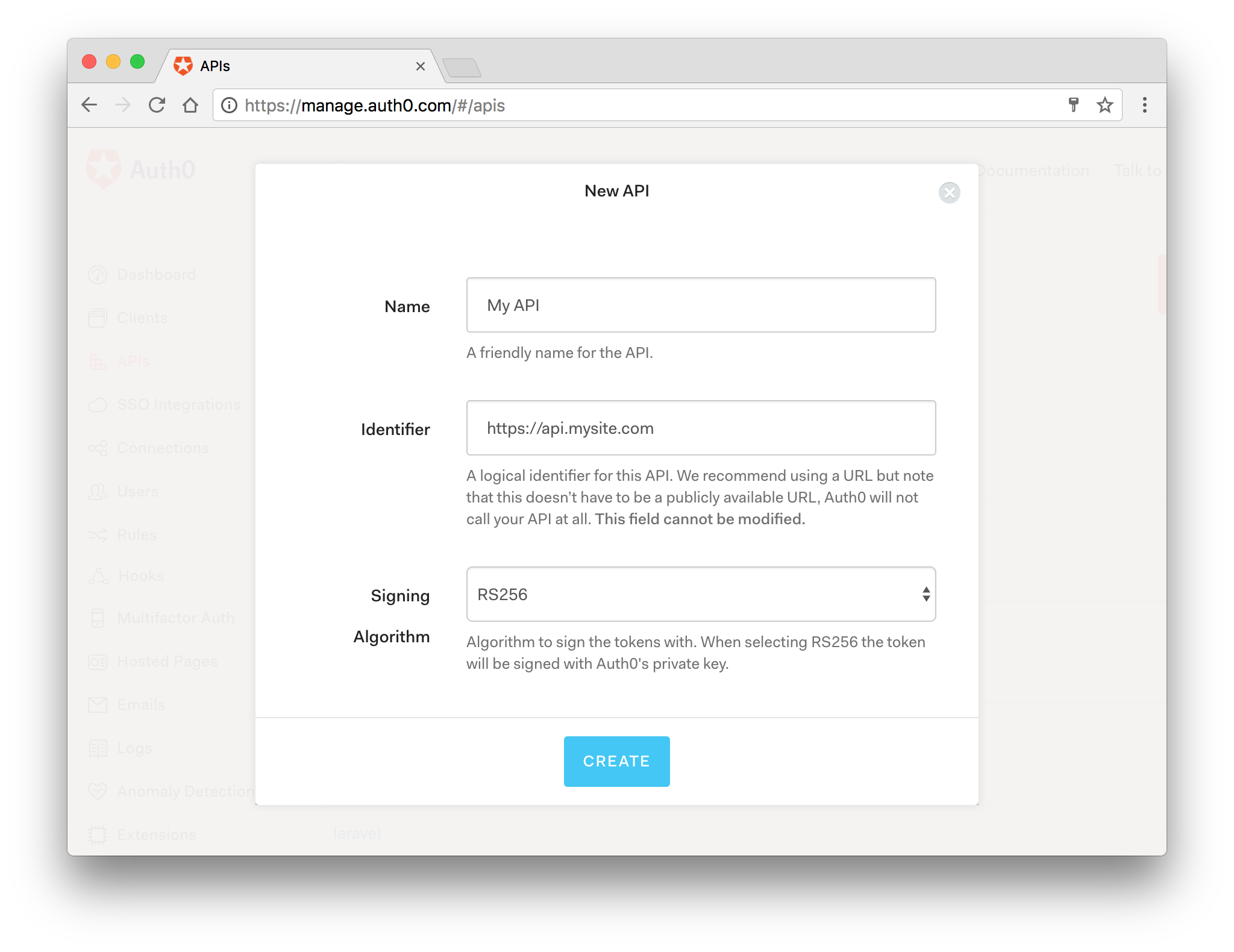
Task: Bookmark the page with the star icon
Action: click(1104, 105)
